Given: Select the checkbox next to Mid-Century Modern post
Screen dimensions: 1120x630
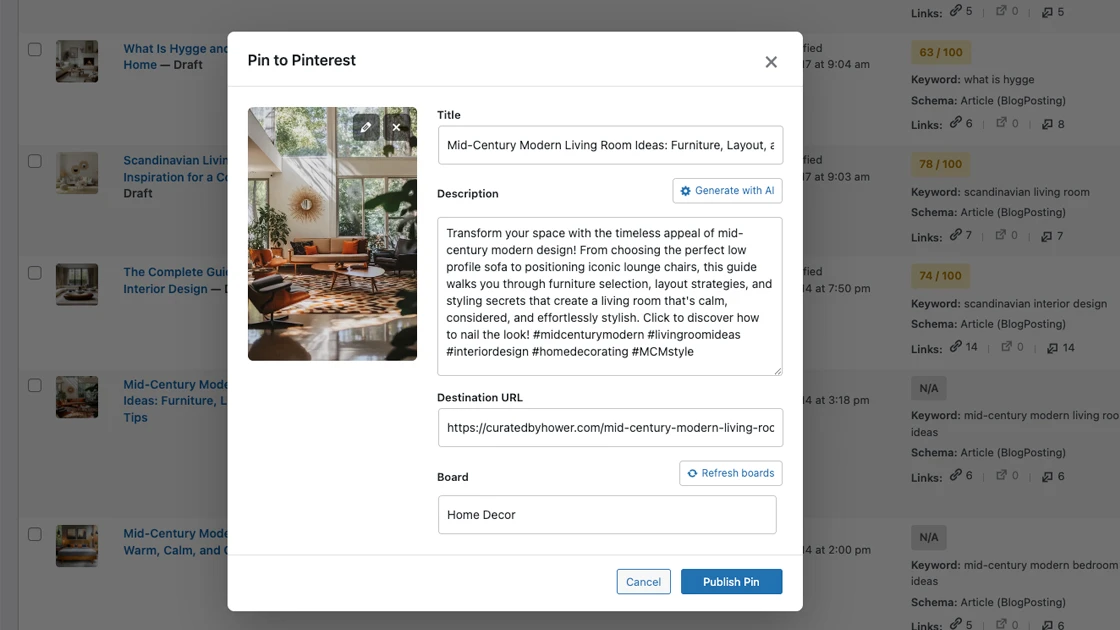Looking at the screenshot, I should point(35,385).
